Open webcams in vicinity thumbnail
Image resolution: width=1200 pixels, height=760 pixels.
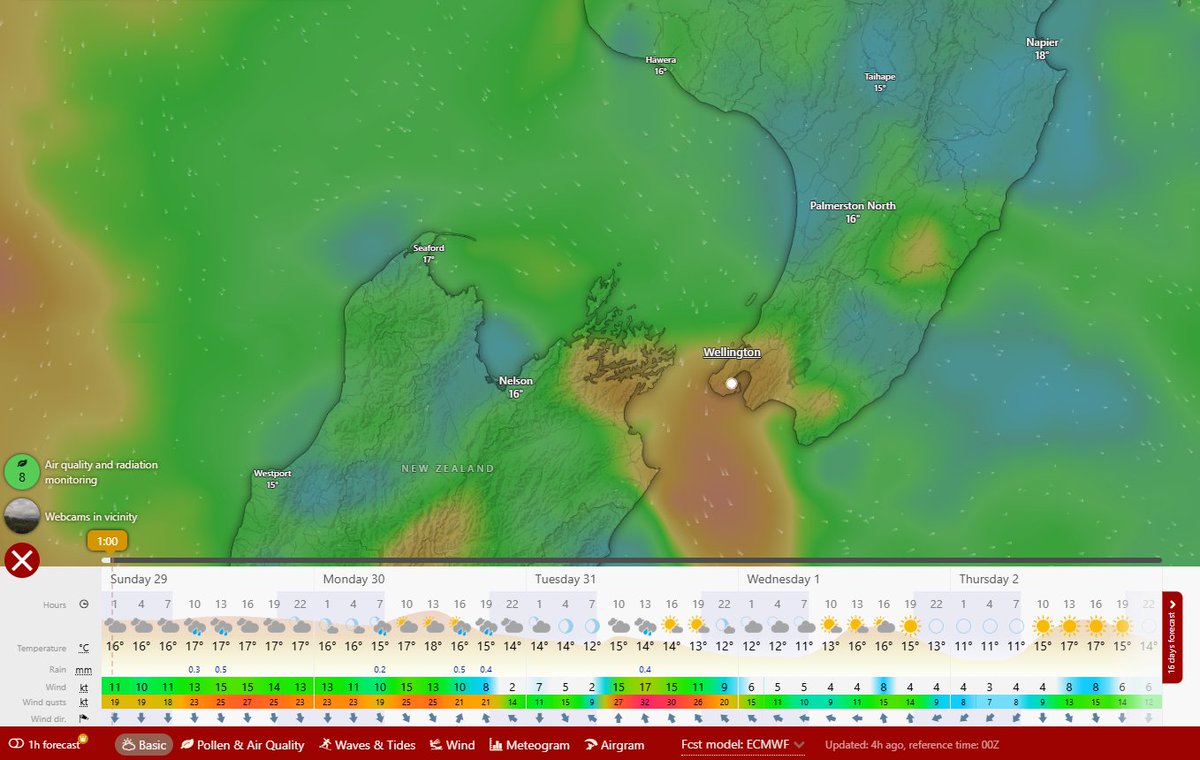22,517
